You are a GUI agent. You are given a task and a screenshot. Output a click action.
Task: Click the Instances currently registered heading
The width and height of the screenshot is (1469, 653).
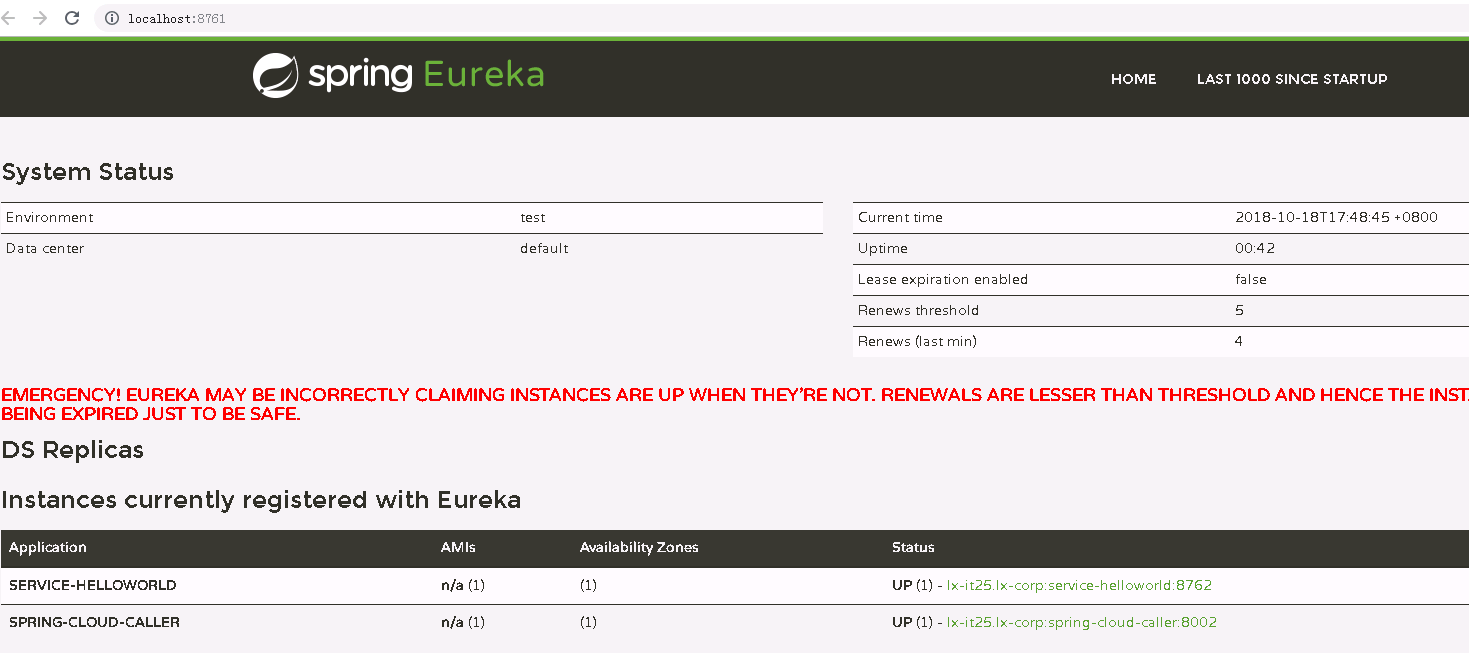[x=261, y=500]
